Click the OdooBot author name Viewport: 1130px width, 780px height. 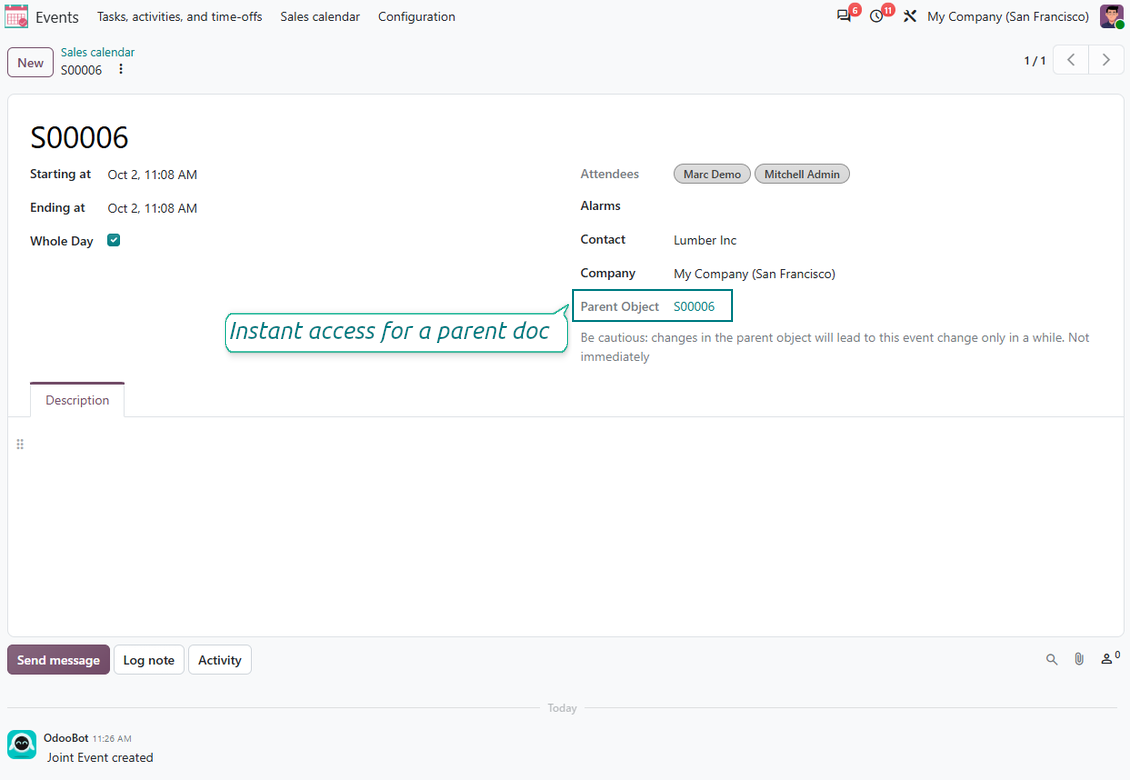(x=66, y=737)
